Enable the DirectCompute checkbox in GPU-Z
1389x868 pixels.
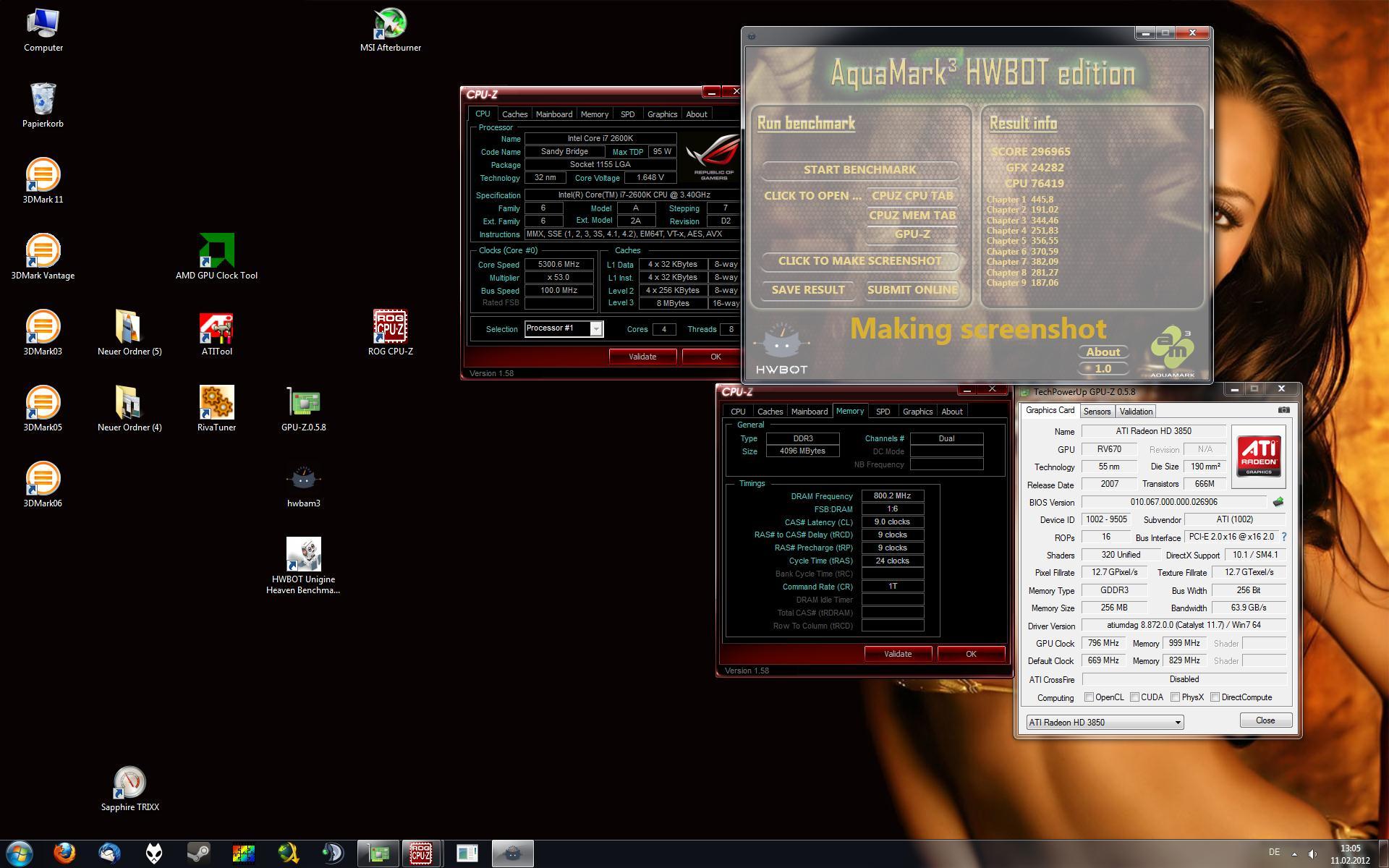(x=1215, y=697)
